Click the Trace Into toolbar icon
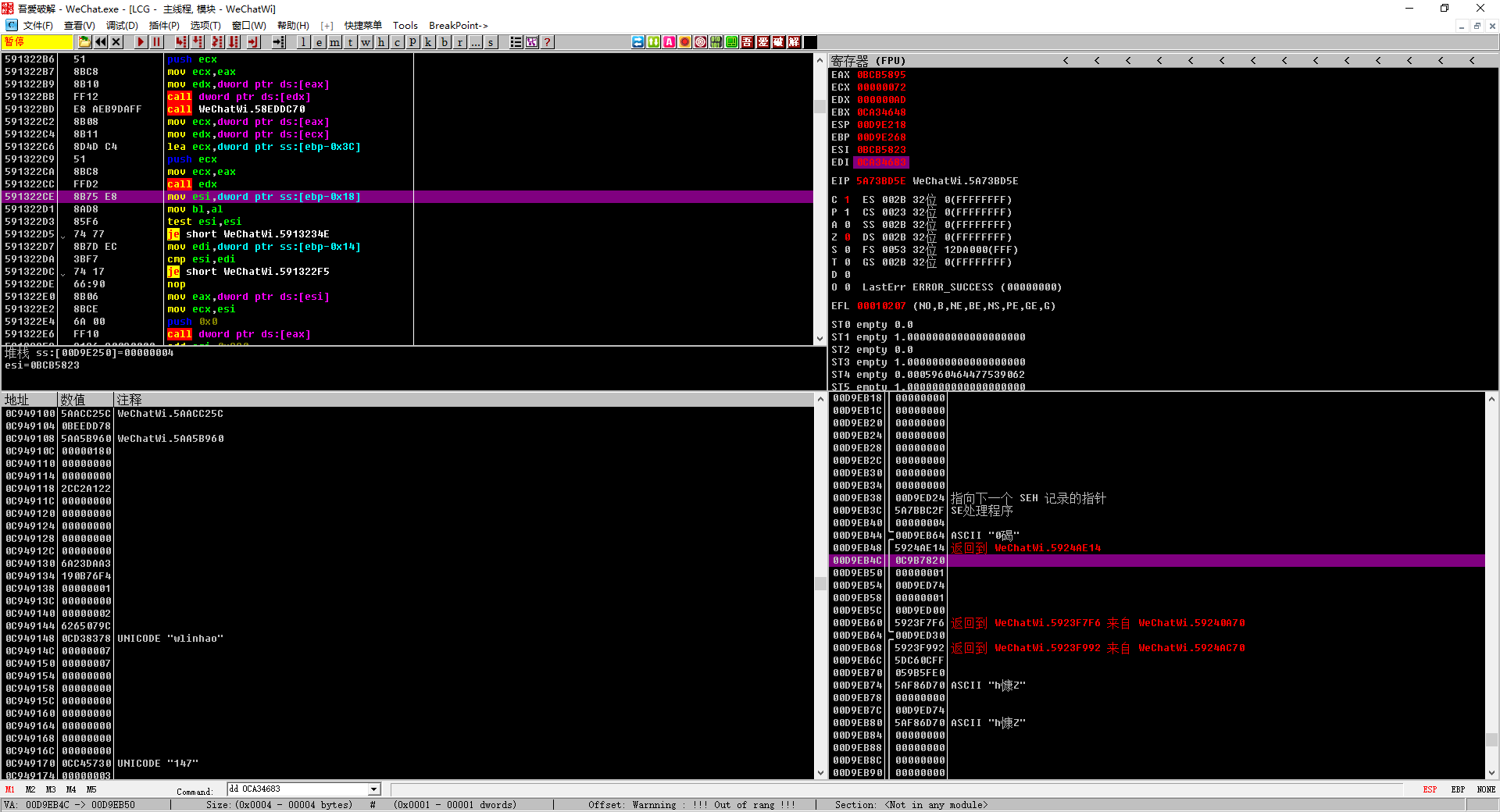The image size is (1500, 812). [x=217, y=42]
